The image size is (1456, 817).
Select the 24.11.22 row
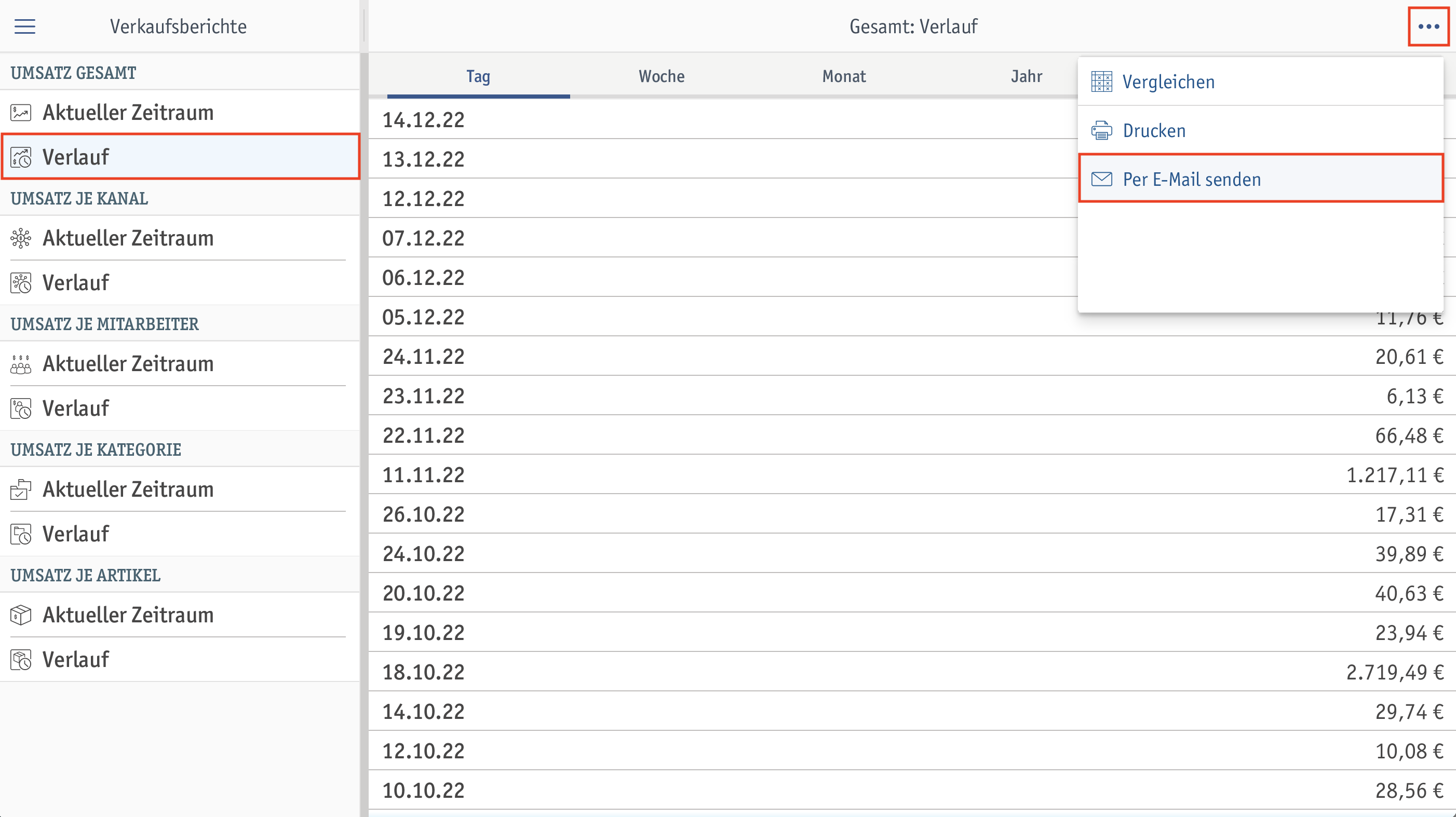pyautogui.click(x=912, y=356)
